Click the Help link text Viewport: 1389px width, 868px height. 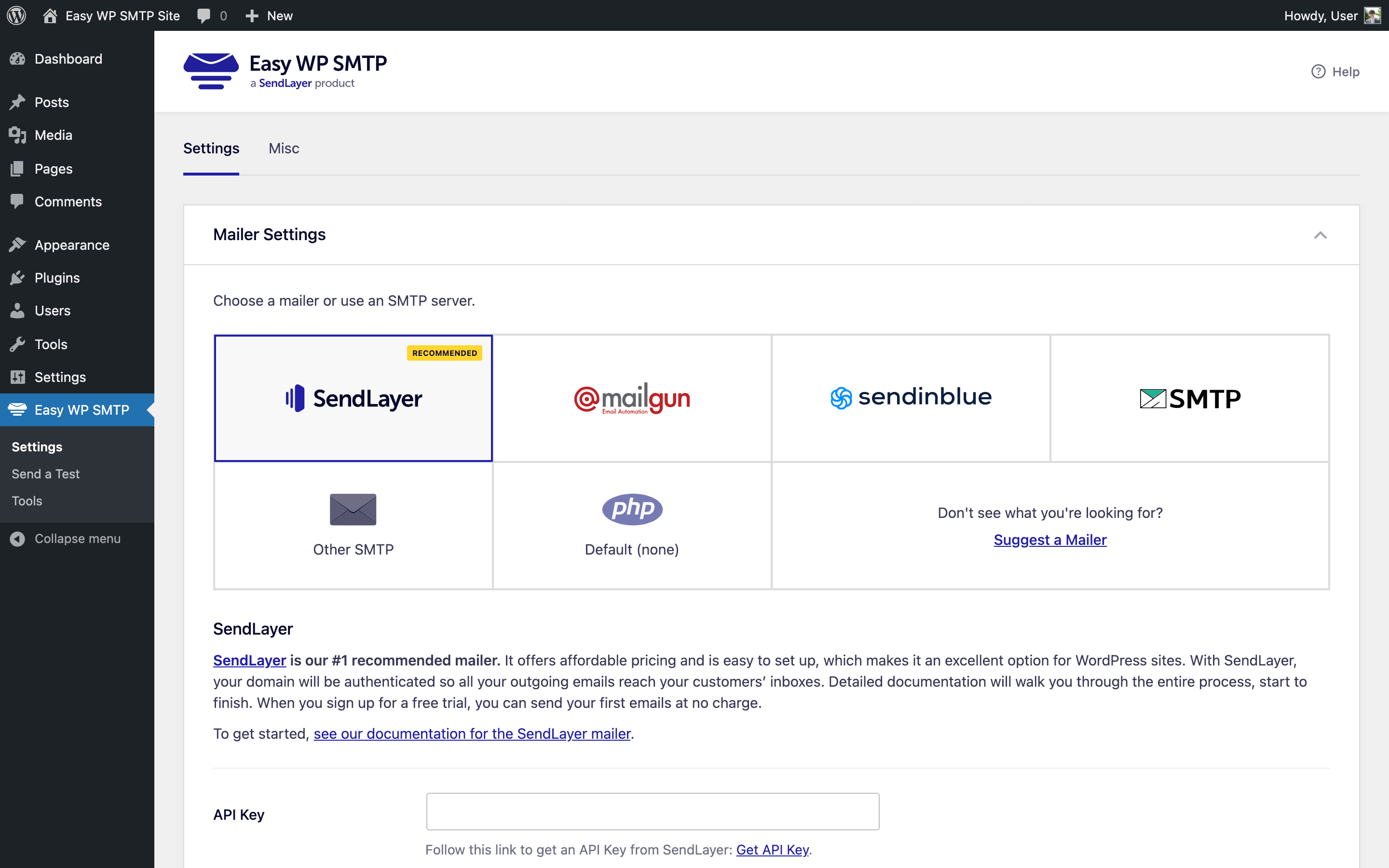1346,72
